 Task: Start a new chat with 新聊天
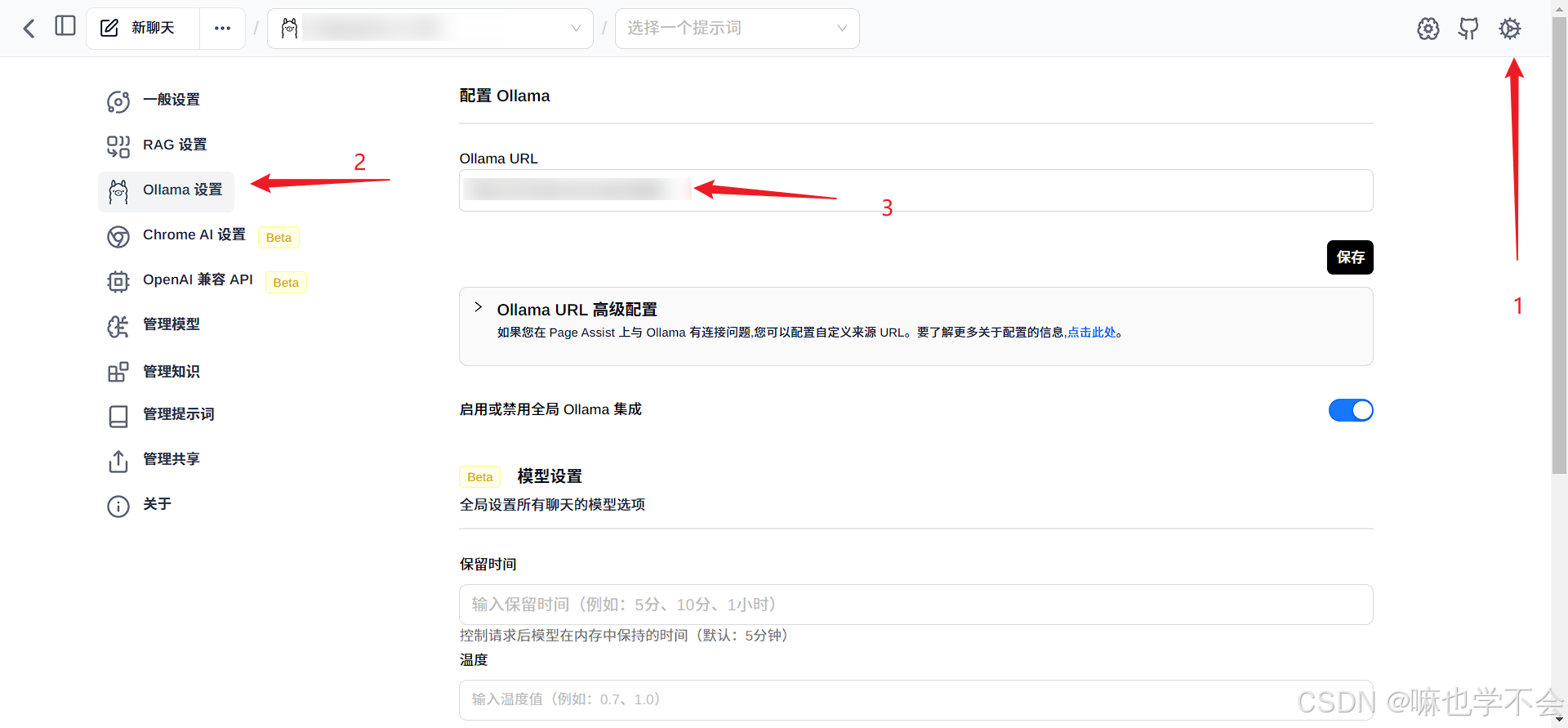point(142,29)
